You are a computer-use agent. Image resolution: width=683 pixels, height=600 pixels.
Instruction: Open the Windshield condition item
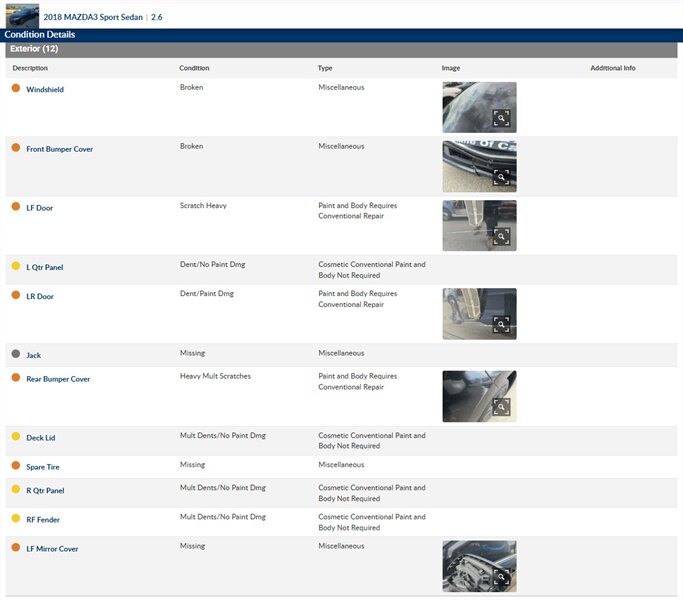45,90
